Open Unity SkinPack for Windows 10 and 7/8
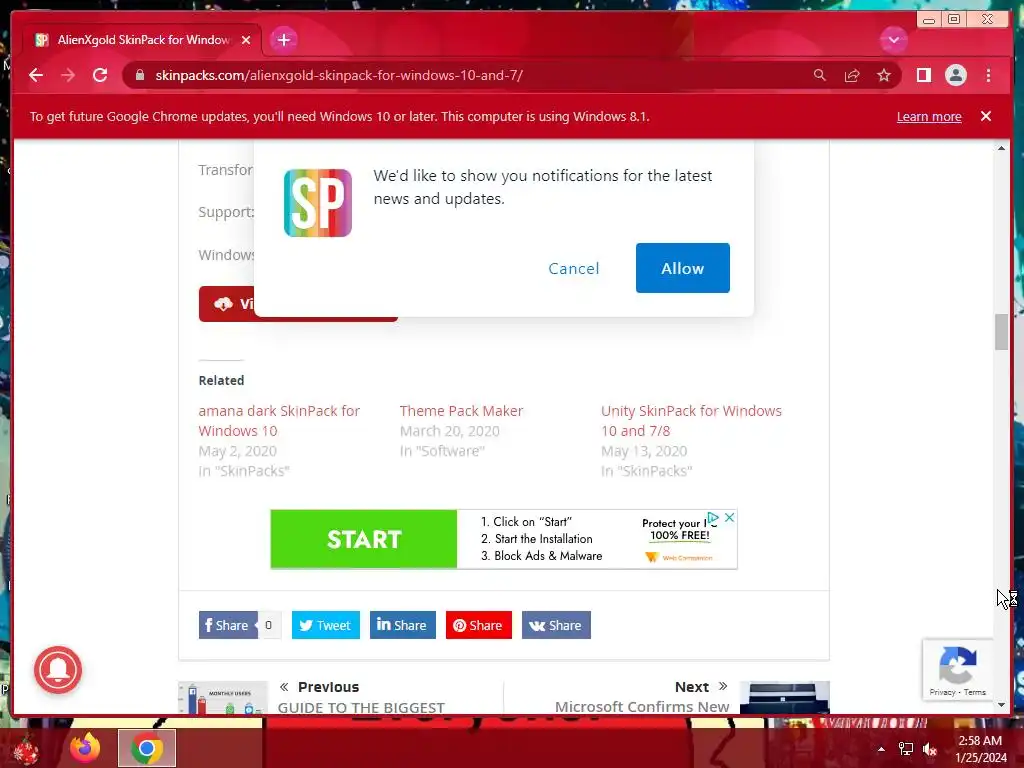Screen dimensions: 1024x768 tap(691, 421)
